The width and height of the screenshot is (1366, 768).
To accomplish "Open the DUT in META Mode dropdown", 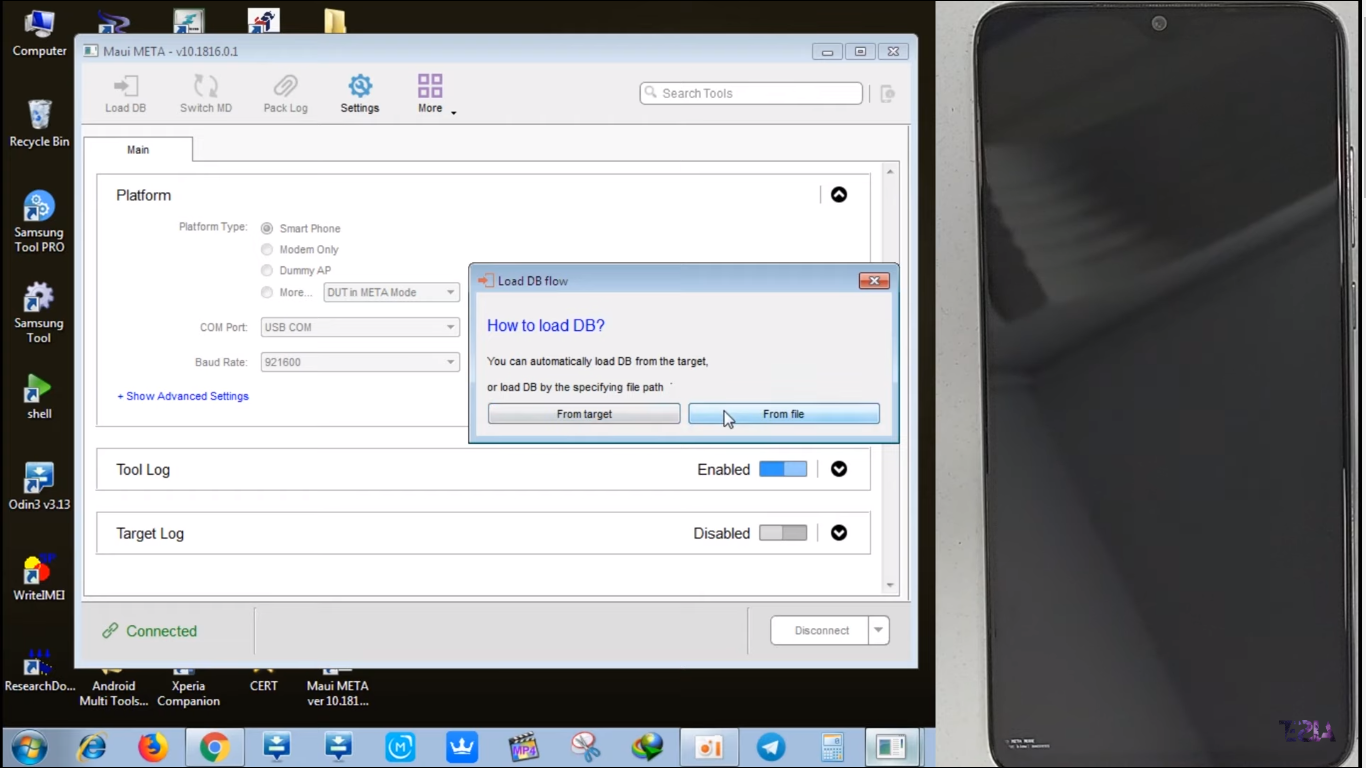I will pyautogui.click(x=391, y=292).
